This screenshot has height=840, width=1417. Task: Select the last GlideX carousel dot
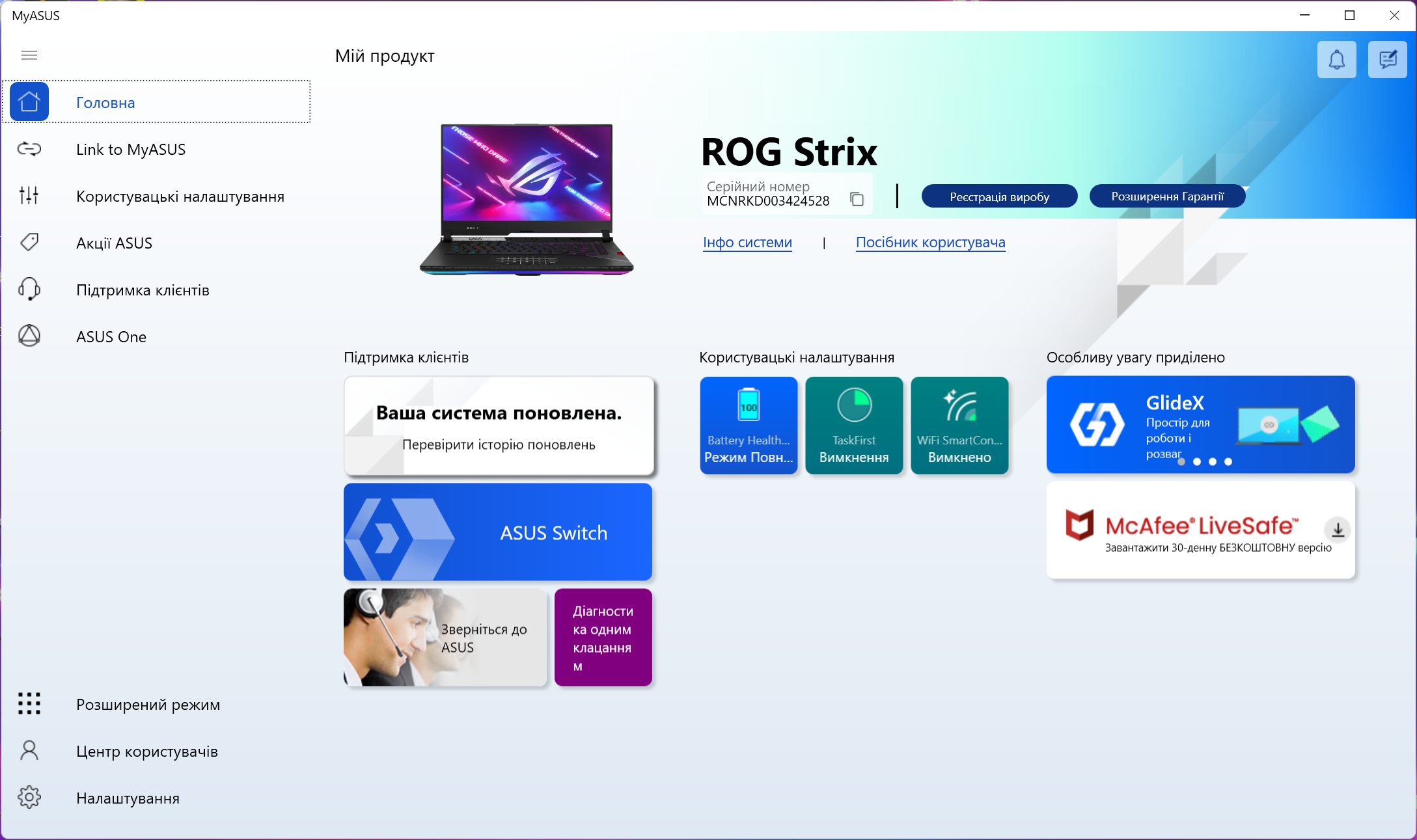click(x=1228, y=462)
